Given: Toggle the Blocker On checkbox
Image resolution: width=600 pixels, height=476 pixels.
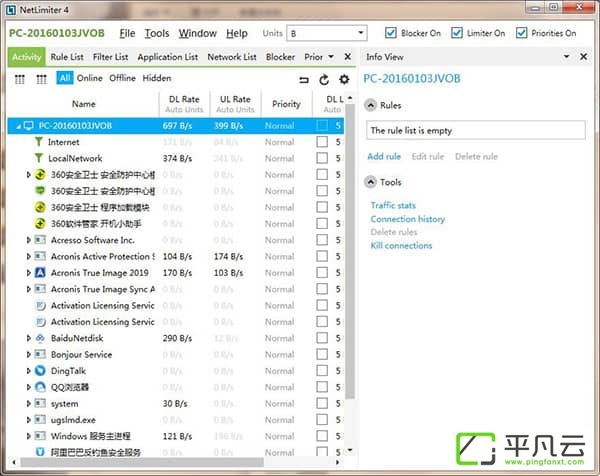Looking at the screenshot, I should (391, 33).
